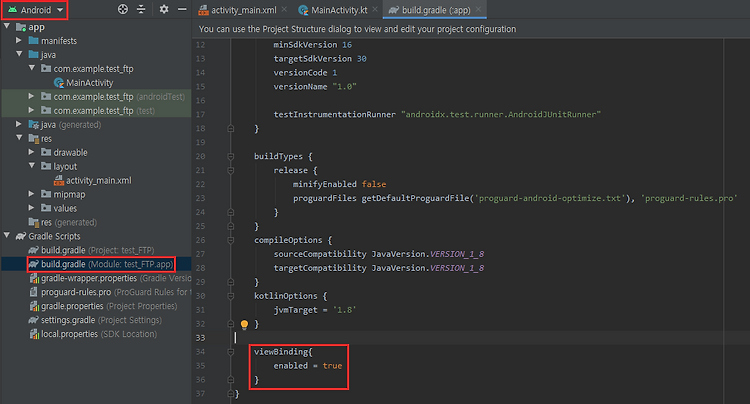Expand com.example.test_ftp (test) package
Screen dimensions: 750x404
click(31, 110)
